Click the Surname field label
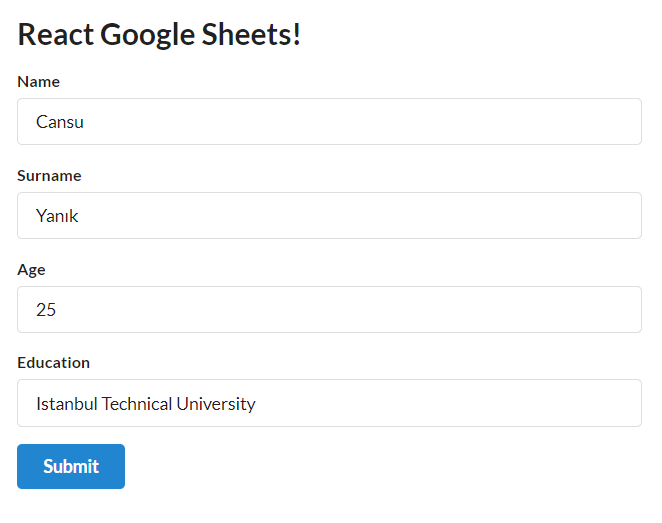 point(49,176)
